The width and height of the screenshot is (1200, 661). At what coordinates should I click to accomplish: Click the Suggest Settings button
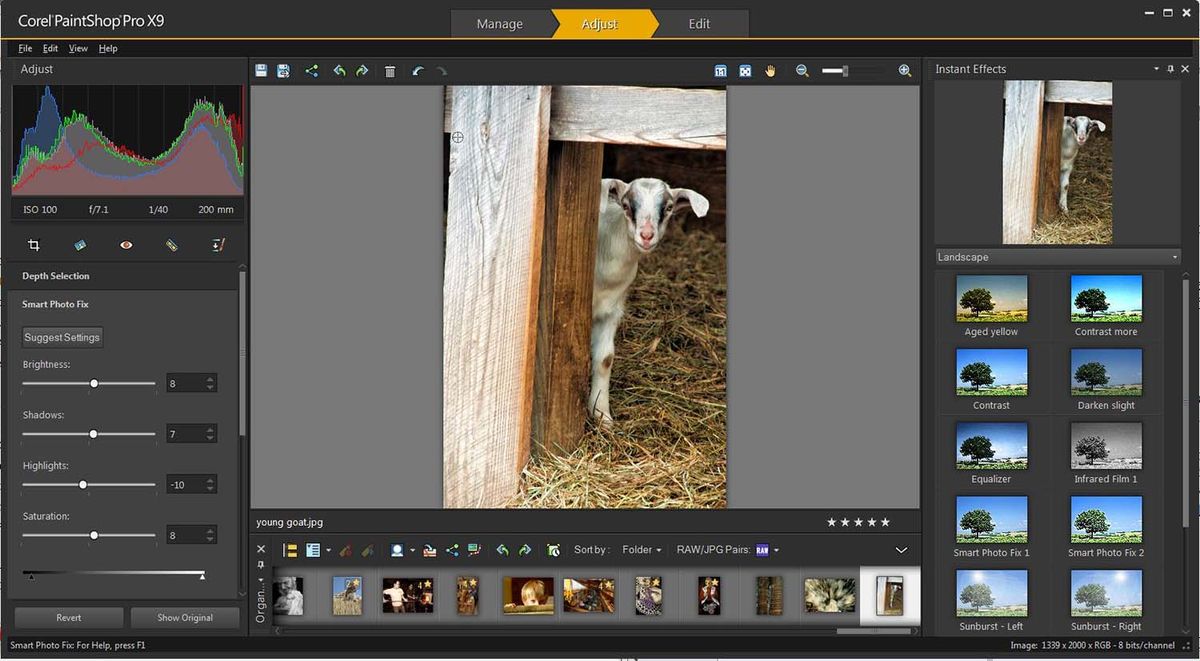tap(61, 337)
